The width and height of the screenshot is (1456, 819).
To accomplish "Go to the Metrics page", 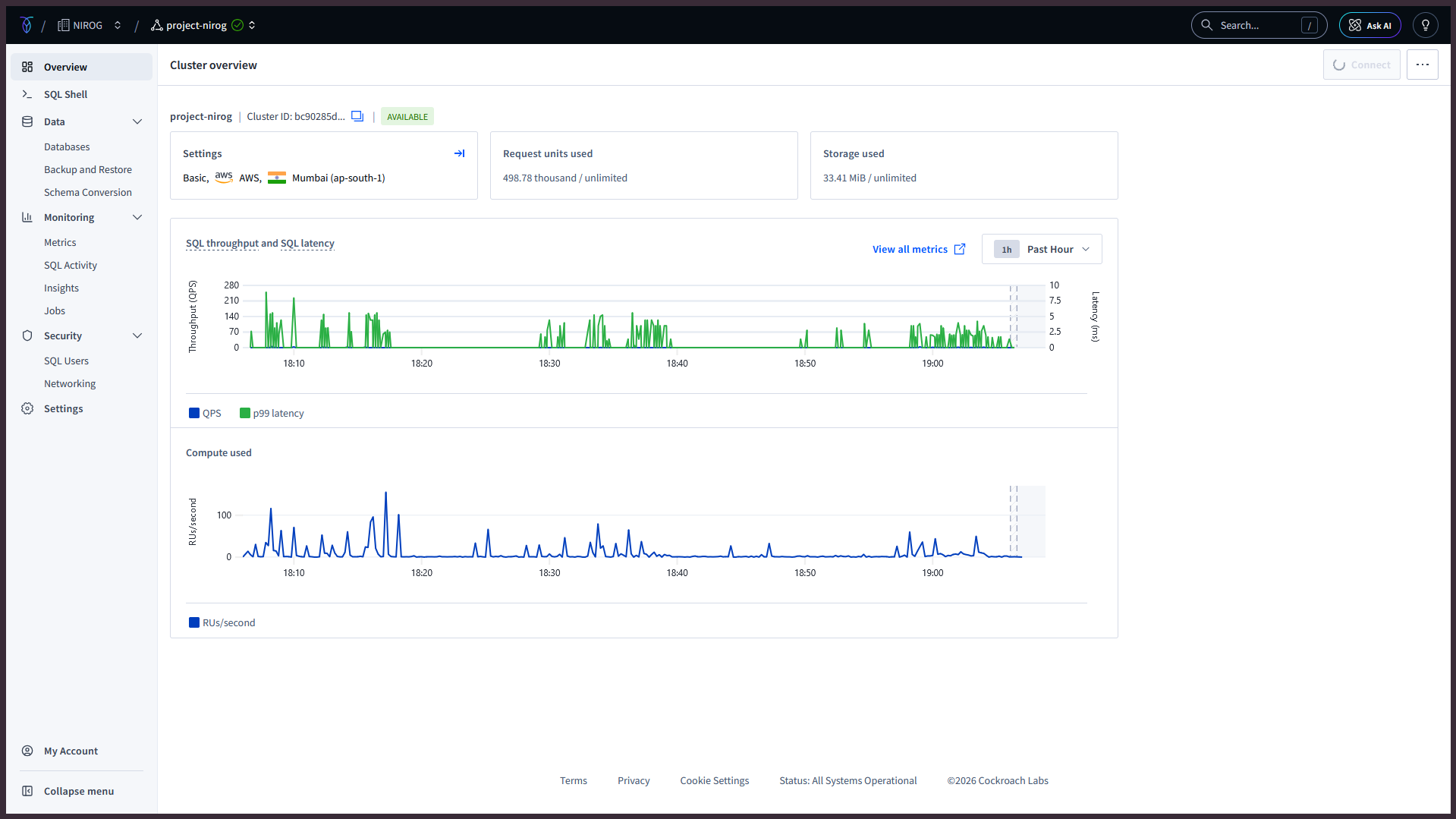I will coord(60,242).
